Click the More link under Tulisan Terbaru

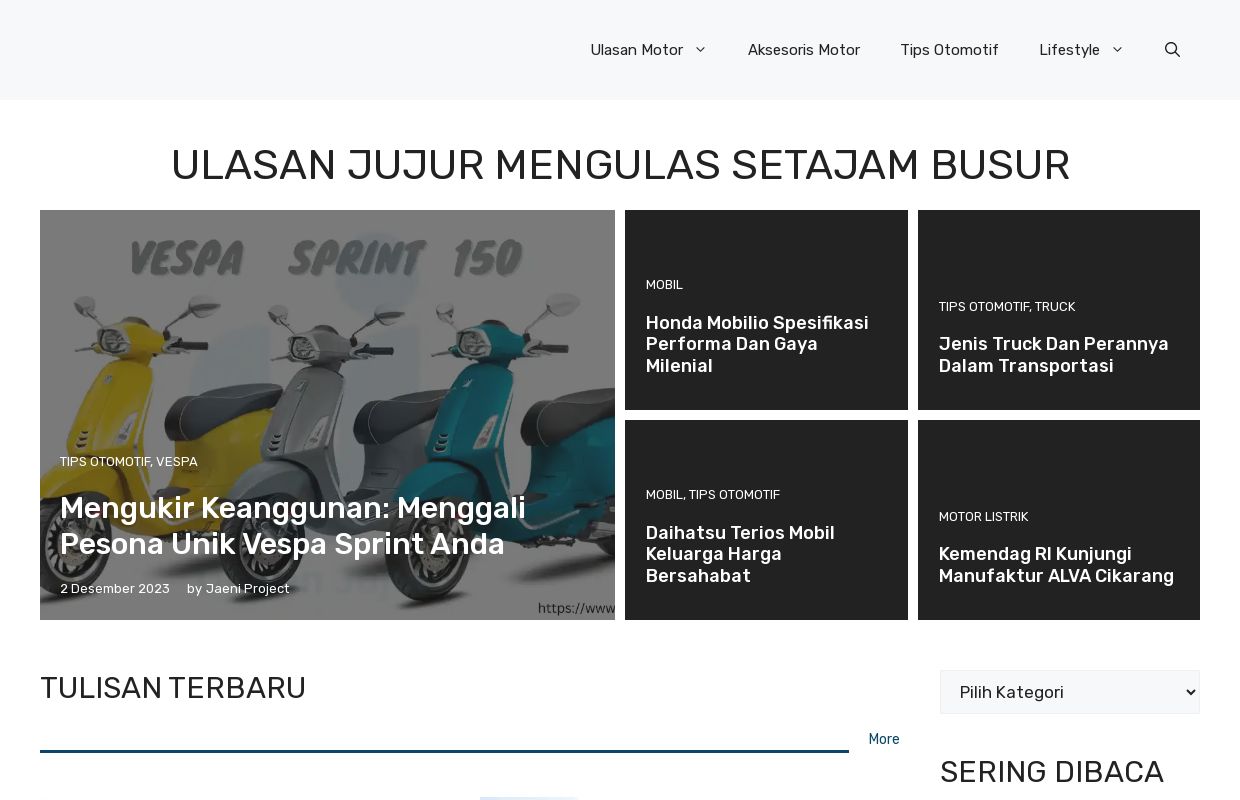click(x=884, y=739)
